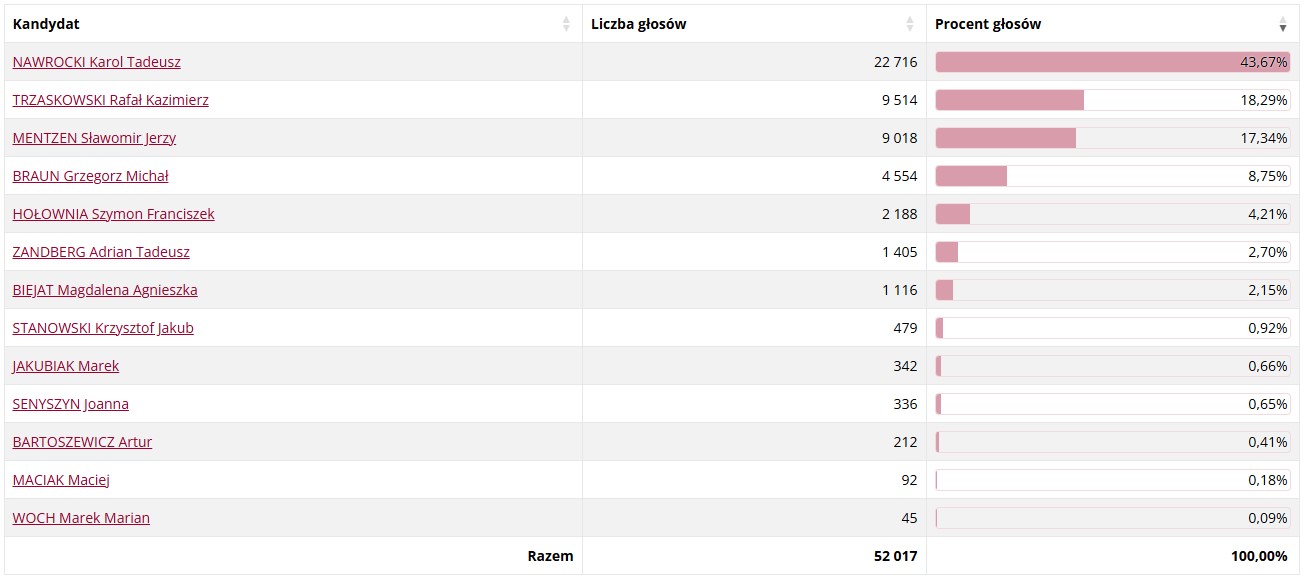Image resolution: width=1305 pixels, height=582 pixels.
Task: Sort by Procent głosów sort arrow
Action: coord(1283,24)
